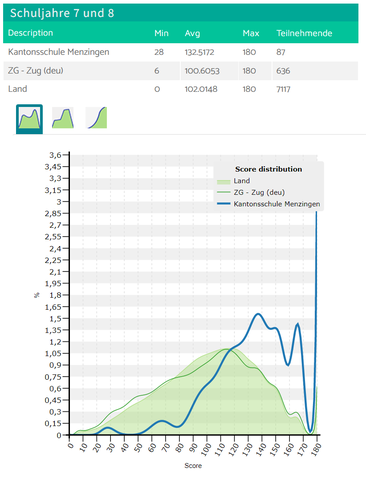Toggle the Land series in legend
This screenshot has width=366, height=480.
(x=242, y=181)
